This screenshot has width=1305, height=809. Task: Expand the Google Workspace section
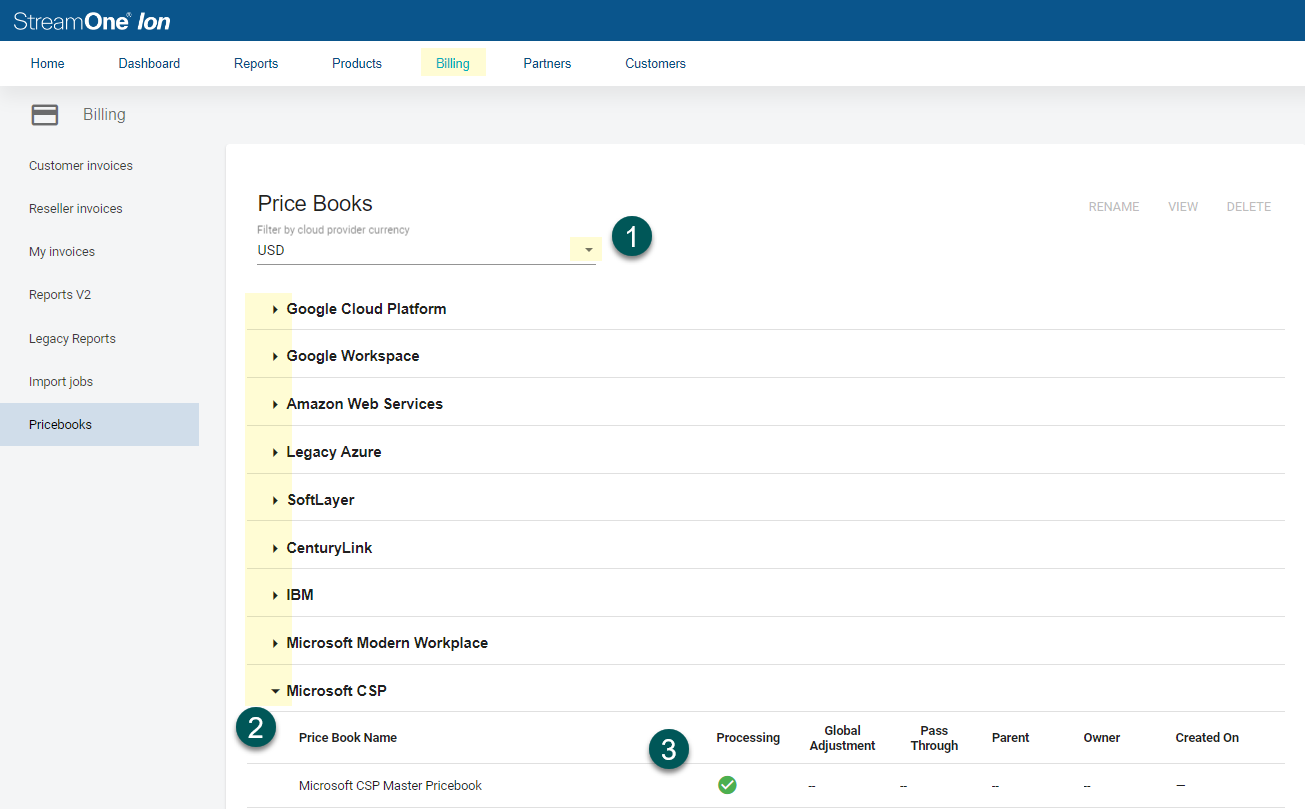coord(275,356)
